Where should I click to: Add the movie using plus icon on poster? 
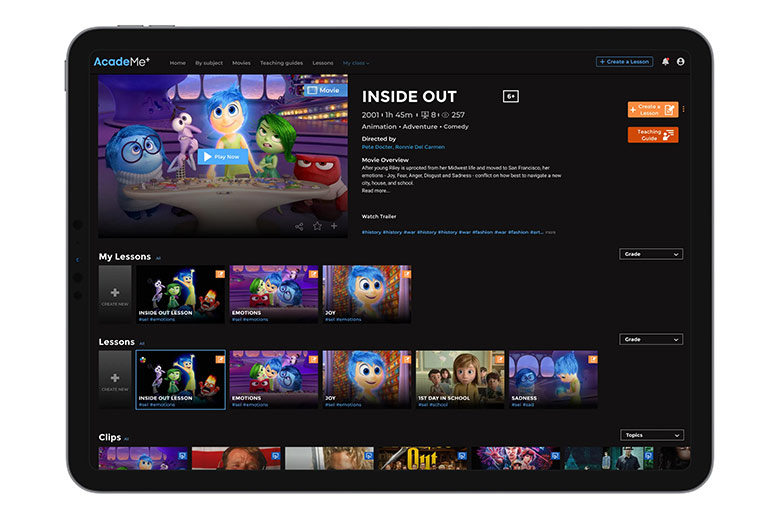334,226
